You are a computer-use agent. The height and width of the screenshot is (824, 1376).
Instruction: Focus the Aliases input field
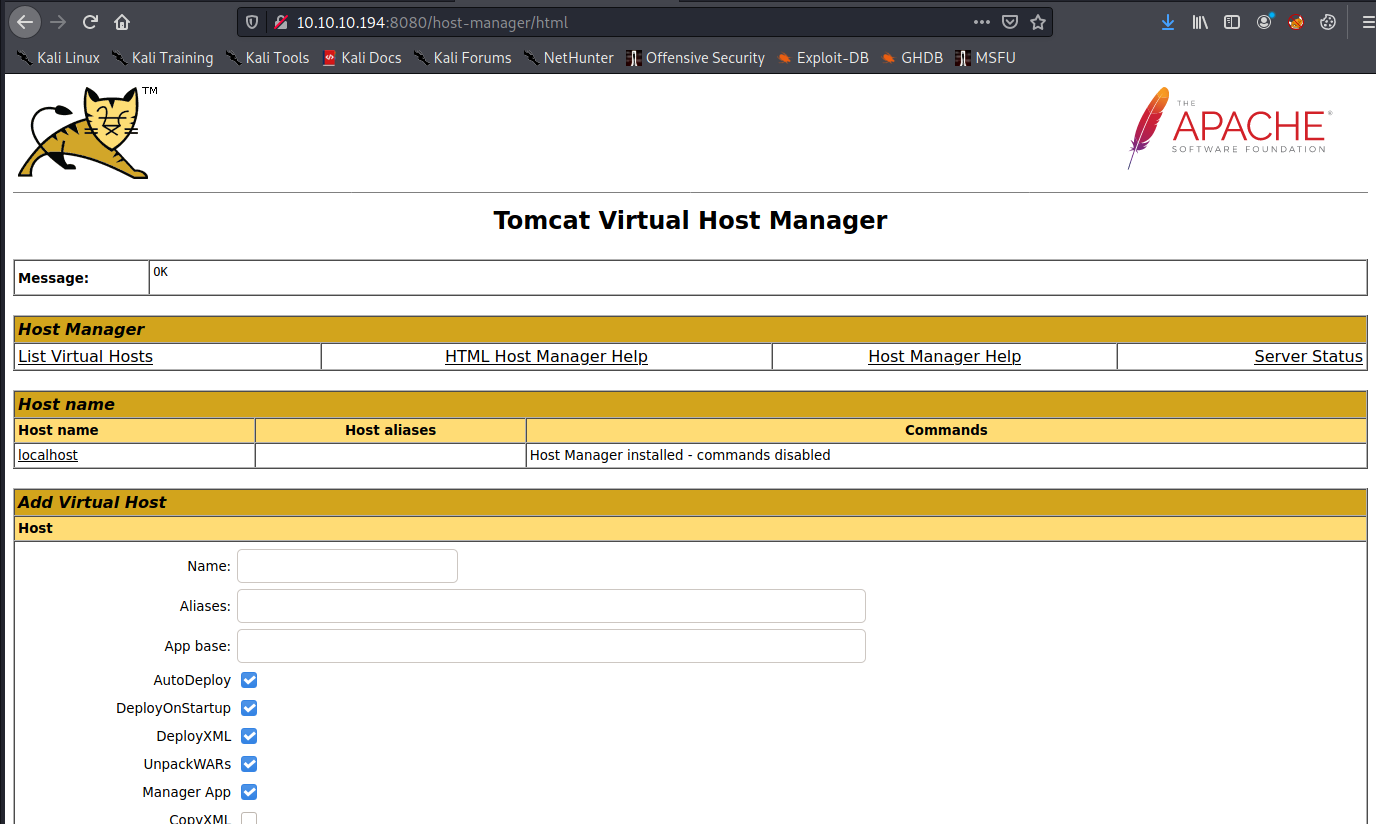551,606
